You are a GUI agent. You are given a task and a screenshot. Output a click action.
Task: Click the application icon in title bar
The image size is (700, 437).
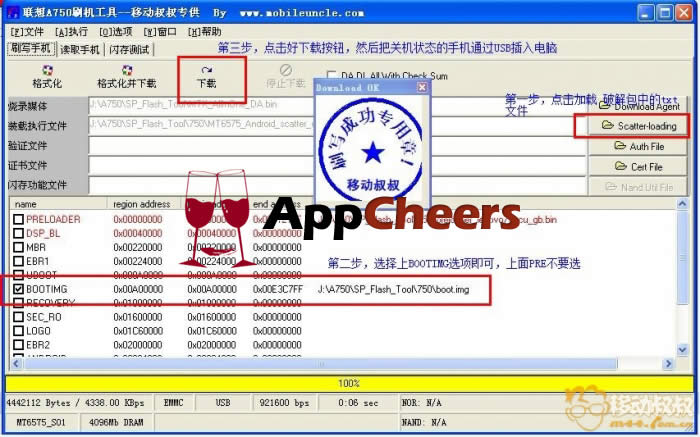coord(13,12)
